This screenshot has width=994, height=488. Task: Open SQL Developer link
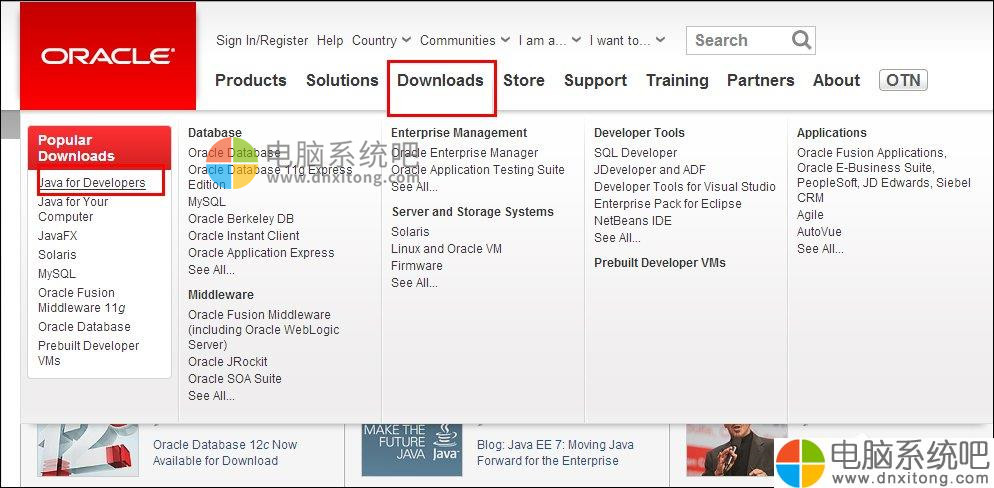point(635,153)
